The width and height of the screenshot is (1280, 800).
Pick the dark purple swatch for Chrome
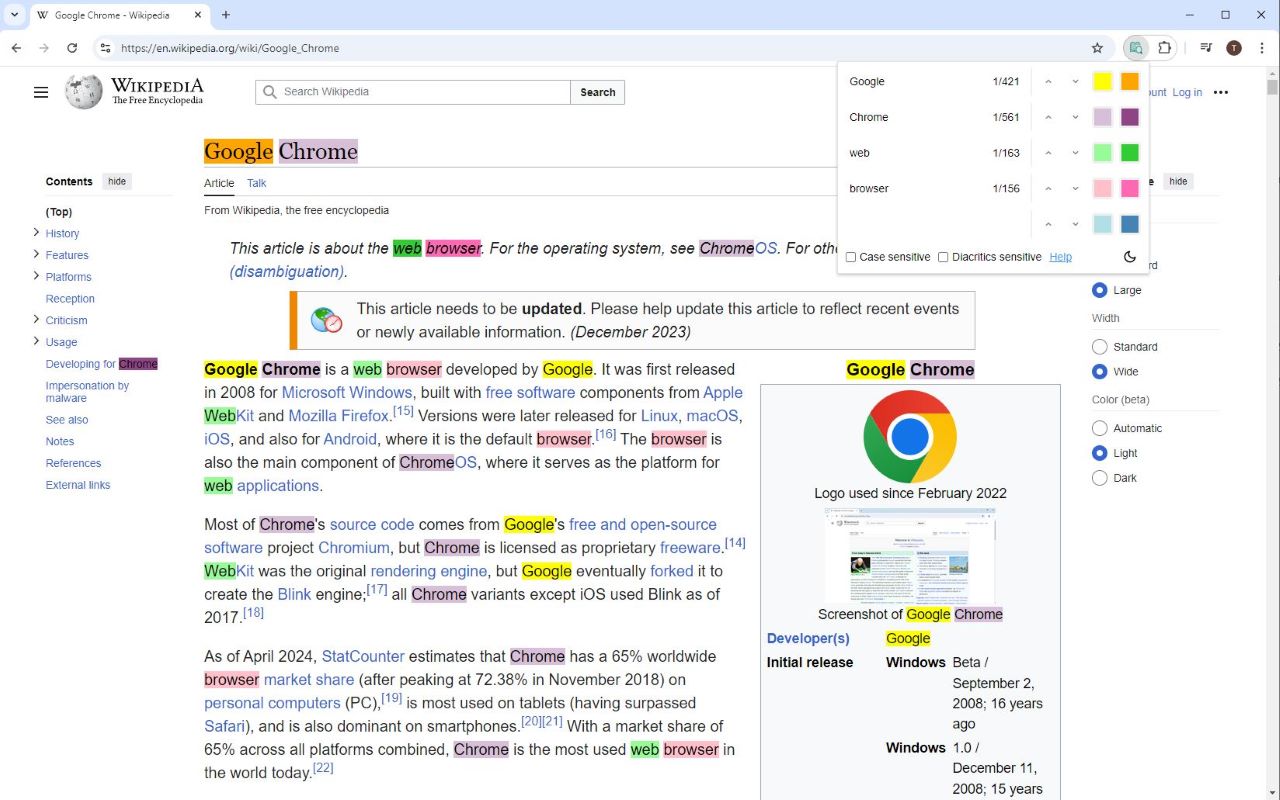click(1130, 117)
